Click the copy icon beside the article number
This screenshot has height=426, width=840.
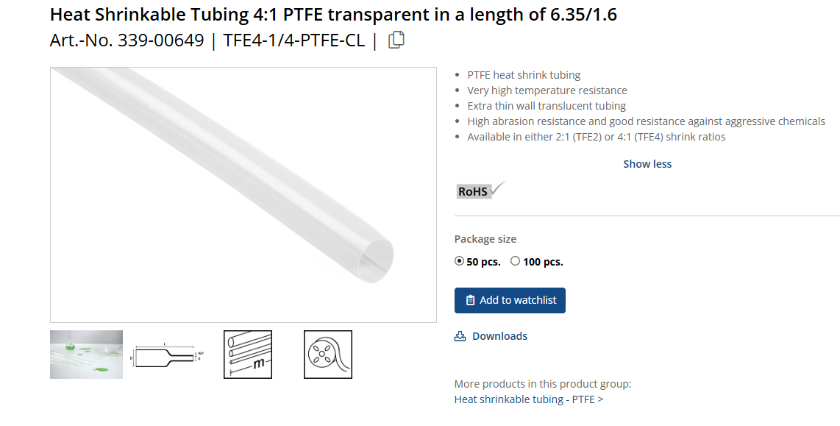tap(396, 40)
